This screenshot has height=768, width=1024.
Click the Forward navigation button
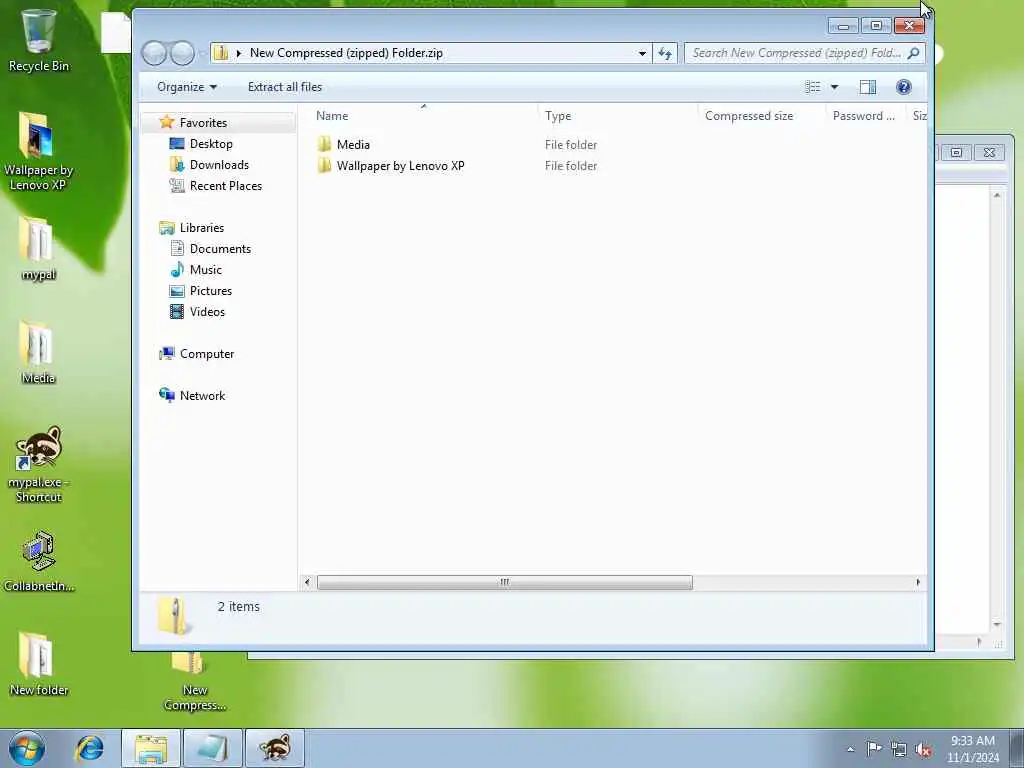pos(182,53)
